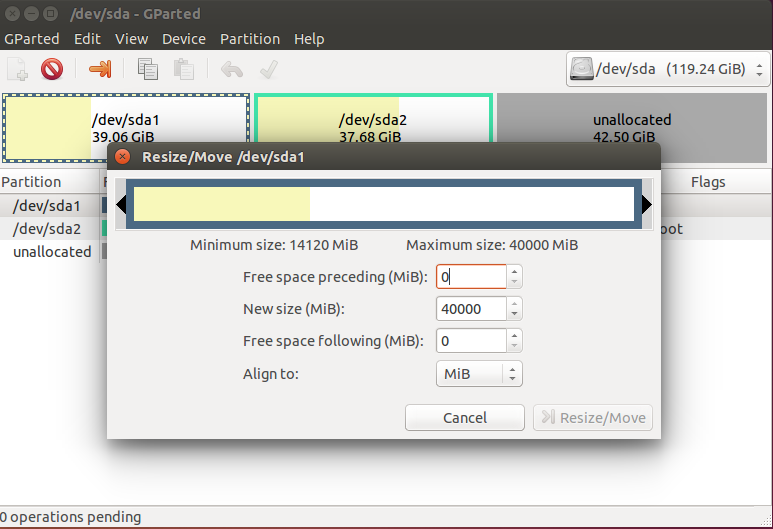Click the Undo last operation arrow

tap(232, 70)
